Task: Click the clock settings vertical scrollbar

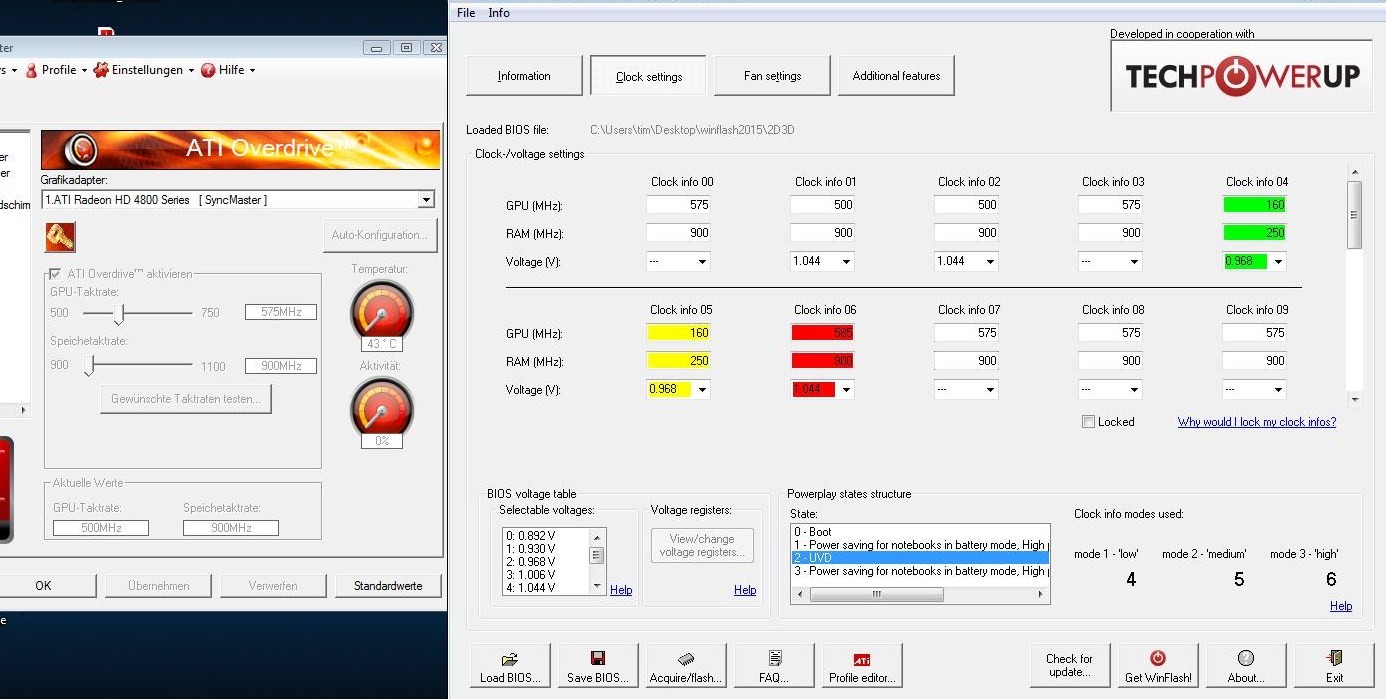Action: coord(1355,214)
